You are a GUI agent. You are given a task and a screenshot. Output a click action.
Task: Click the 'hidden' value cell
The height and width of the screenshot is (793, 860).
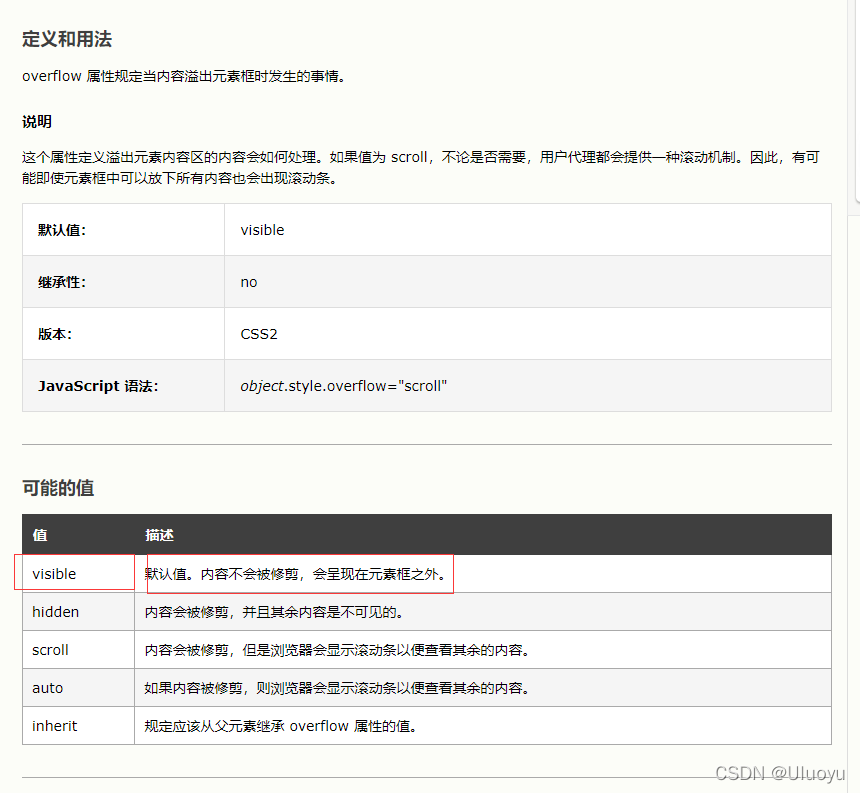(78, 612)
